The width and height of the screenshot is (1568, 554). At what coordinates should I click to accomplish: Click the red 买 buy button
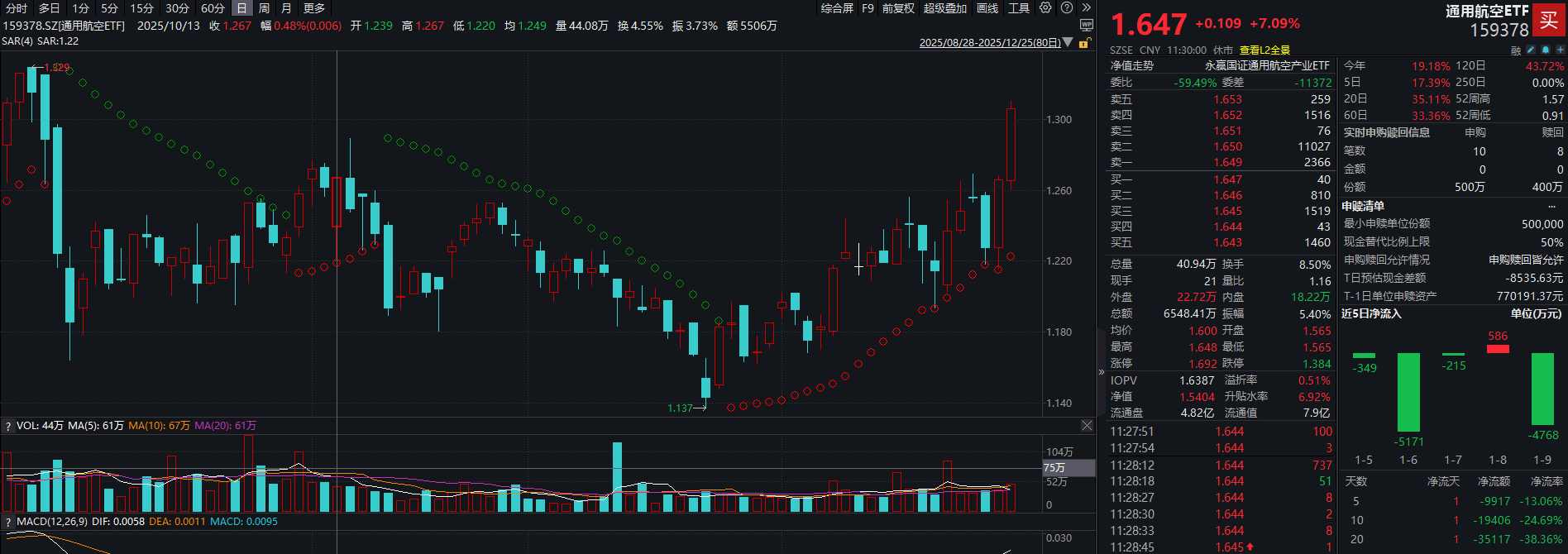1549,20
